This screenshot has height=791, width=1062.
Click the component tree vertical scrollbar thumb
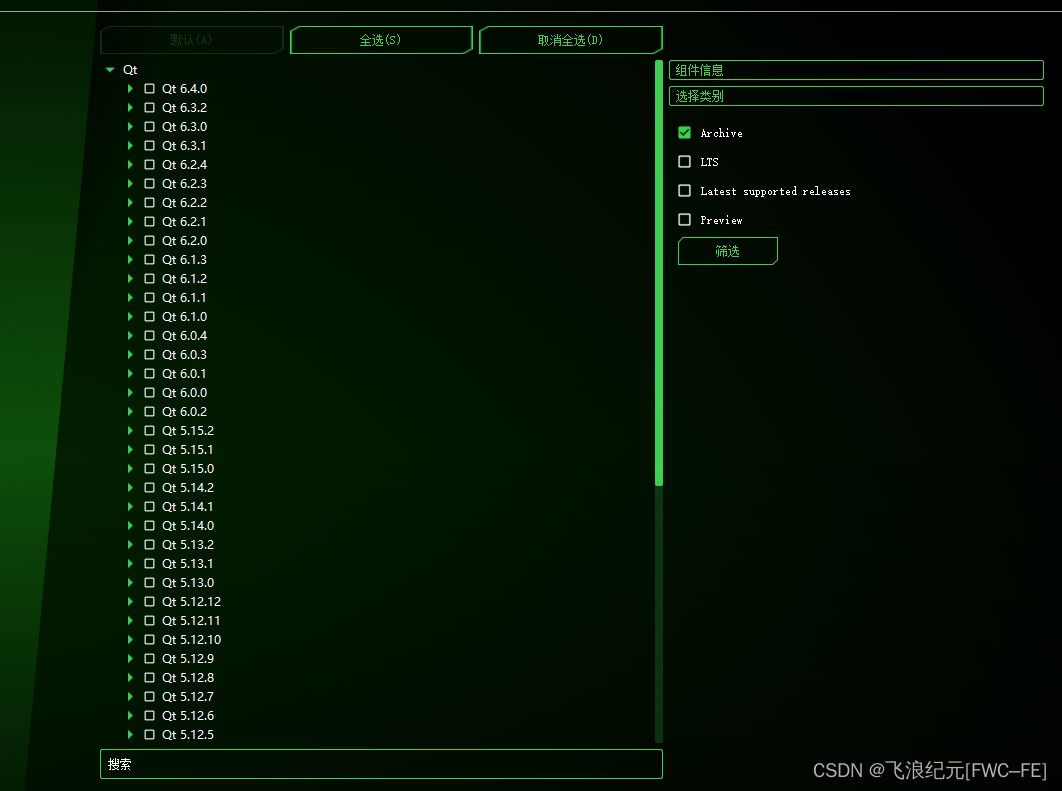click(x=659, y=273)
